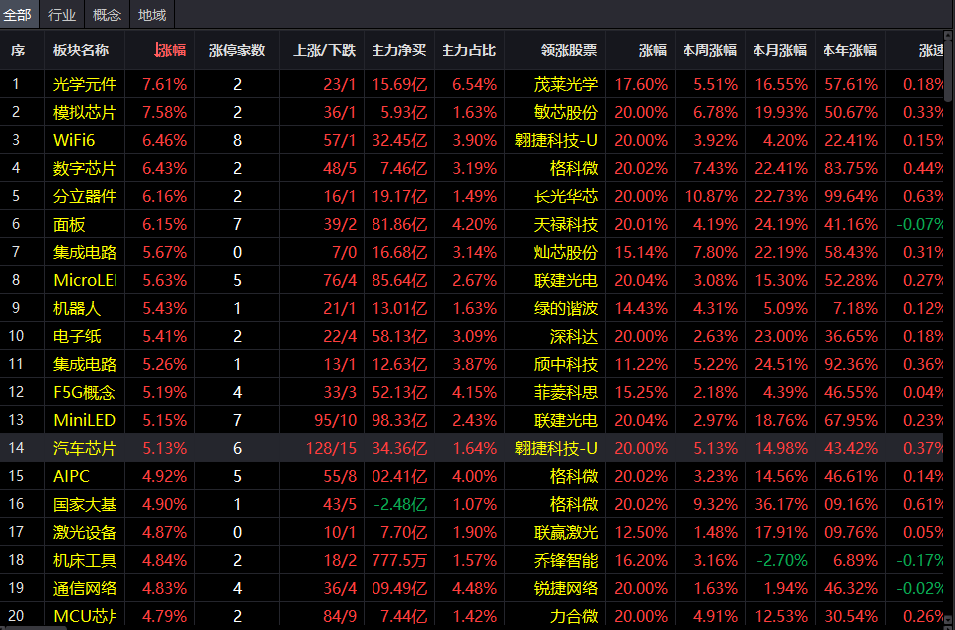Click the sorted 涨幅 header beside 板块名称
This screenshot has height=630, width=955.
coord(171,51)
